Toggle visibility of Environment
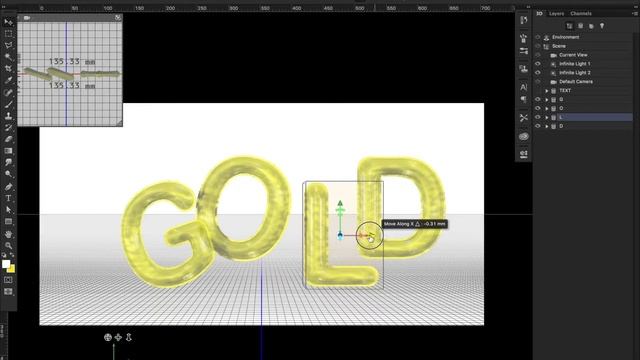Viewport: 640px width, 360px height. pos(538,37)
